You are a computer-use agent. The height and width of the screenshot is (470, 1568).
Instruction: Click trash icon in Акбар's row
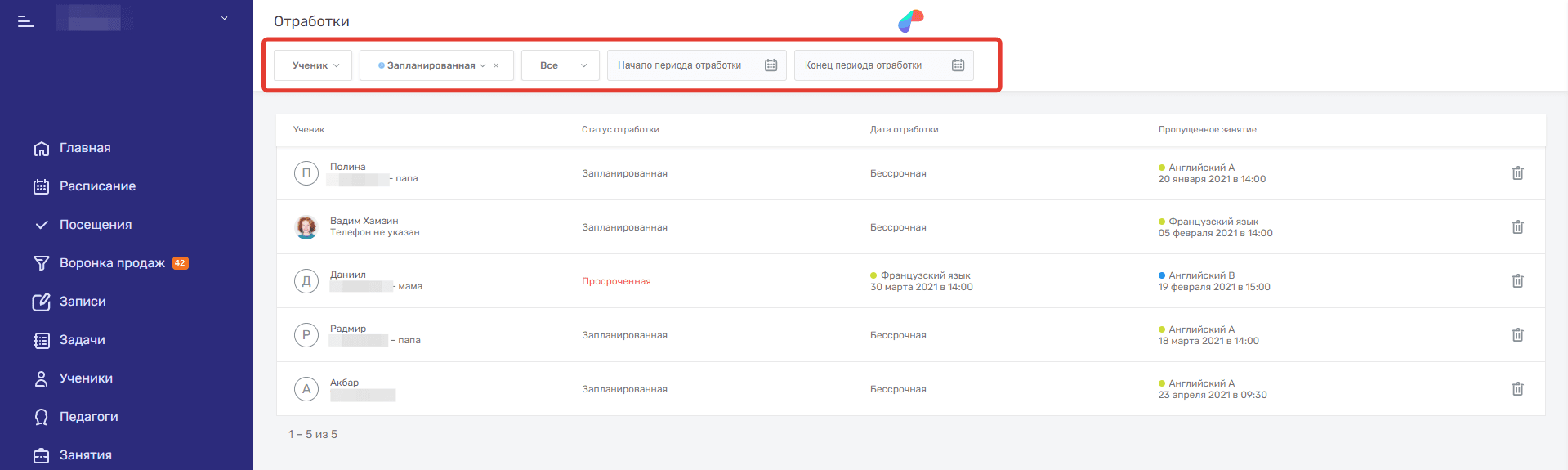coord(1517,389)
